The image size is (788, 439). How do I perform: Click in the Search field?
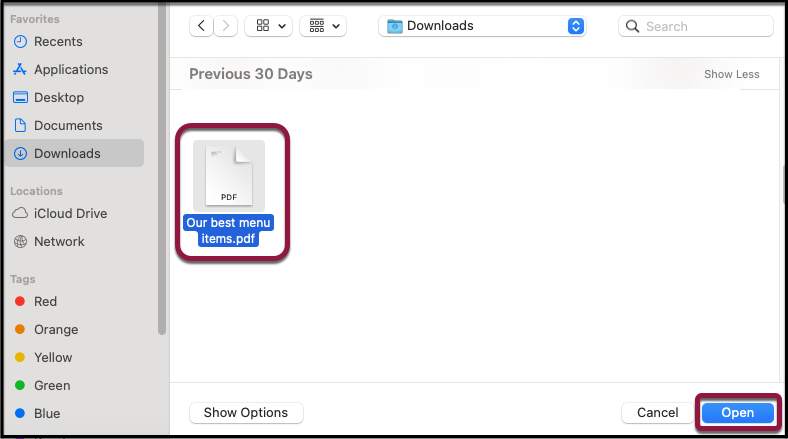tap(700, 26)
